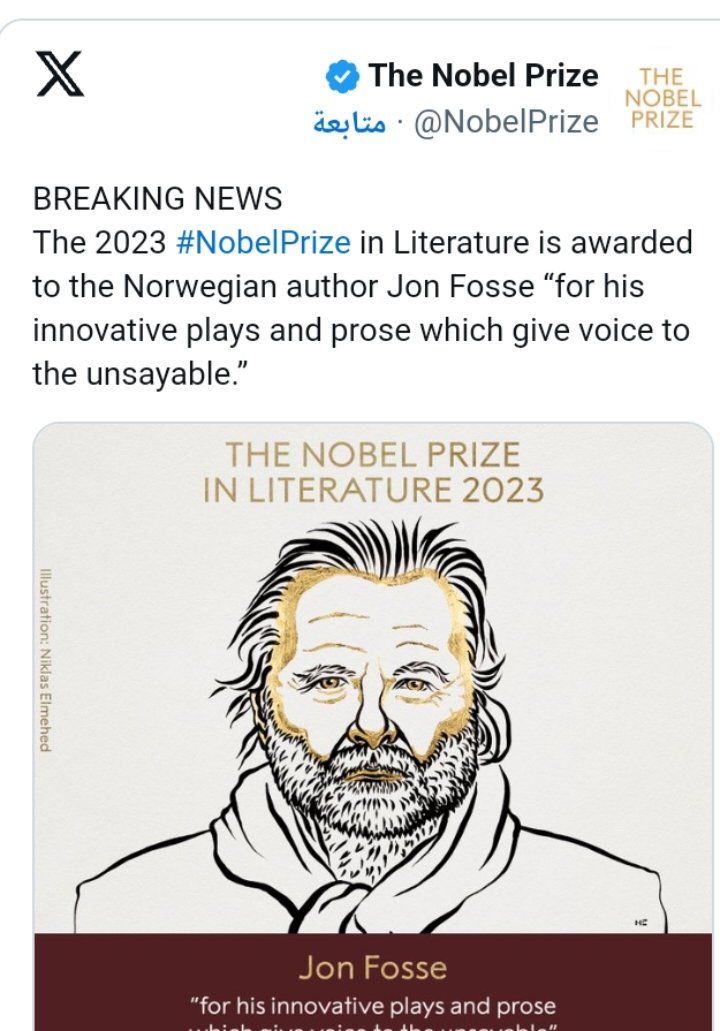Click the "Illustration: Niklas Elmehed" credit

[x=45, y=660]
